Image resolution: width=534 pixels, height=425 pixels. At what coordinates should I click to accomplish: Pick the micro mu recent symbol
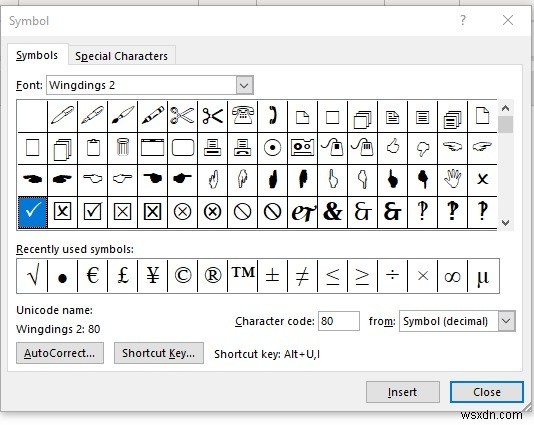pyautogui.click(x=483, y=276)
